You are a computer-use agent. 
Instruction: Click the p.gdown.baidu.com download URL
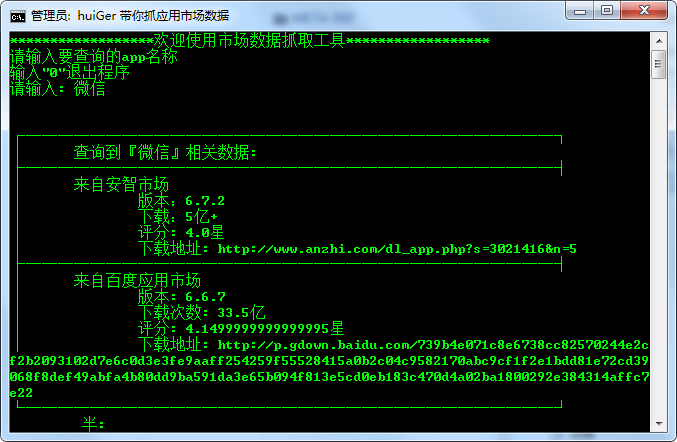(x=329, y=369)
